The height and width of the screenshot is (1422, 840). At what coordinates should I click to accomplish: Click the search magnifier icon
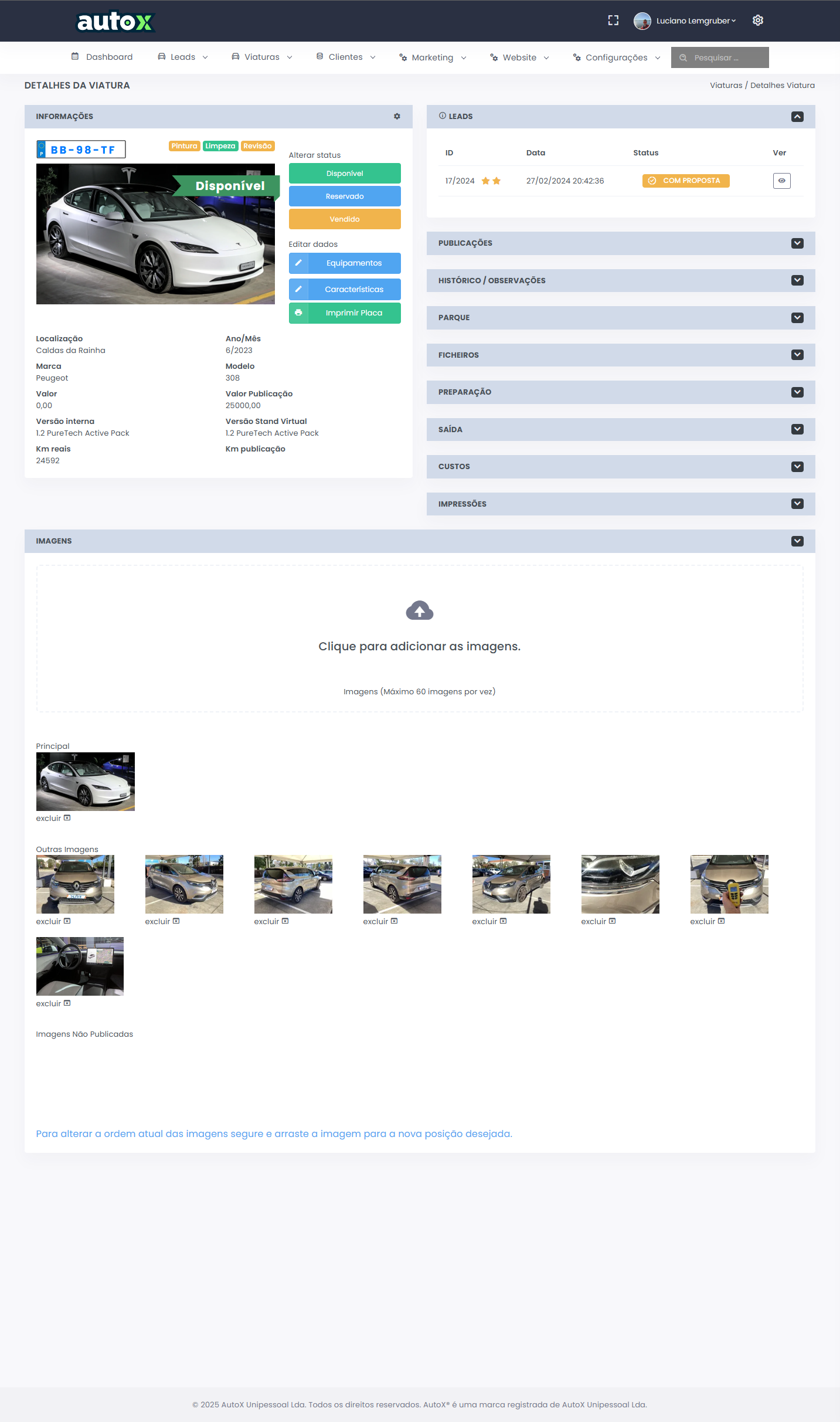683,58
